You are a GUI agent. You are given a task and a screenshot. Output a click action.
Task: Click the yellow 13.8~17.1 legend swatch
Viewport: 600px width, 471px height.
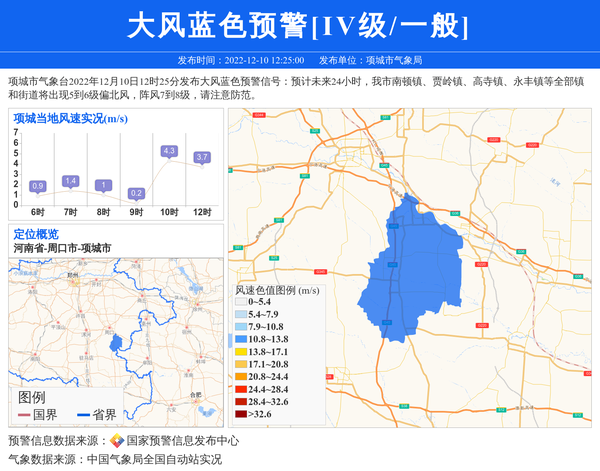click(x=240, y=352)
